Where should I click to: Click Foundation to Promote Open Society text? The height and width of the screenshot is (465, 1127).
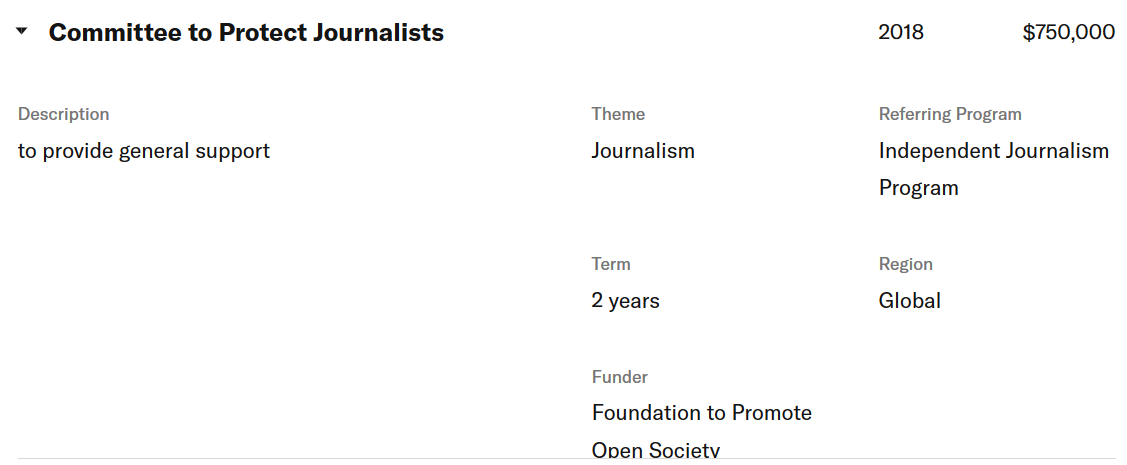(x=702, y=431)
